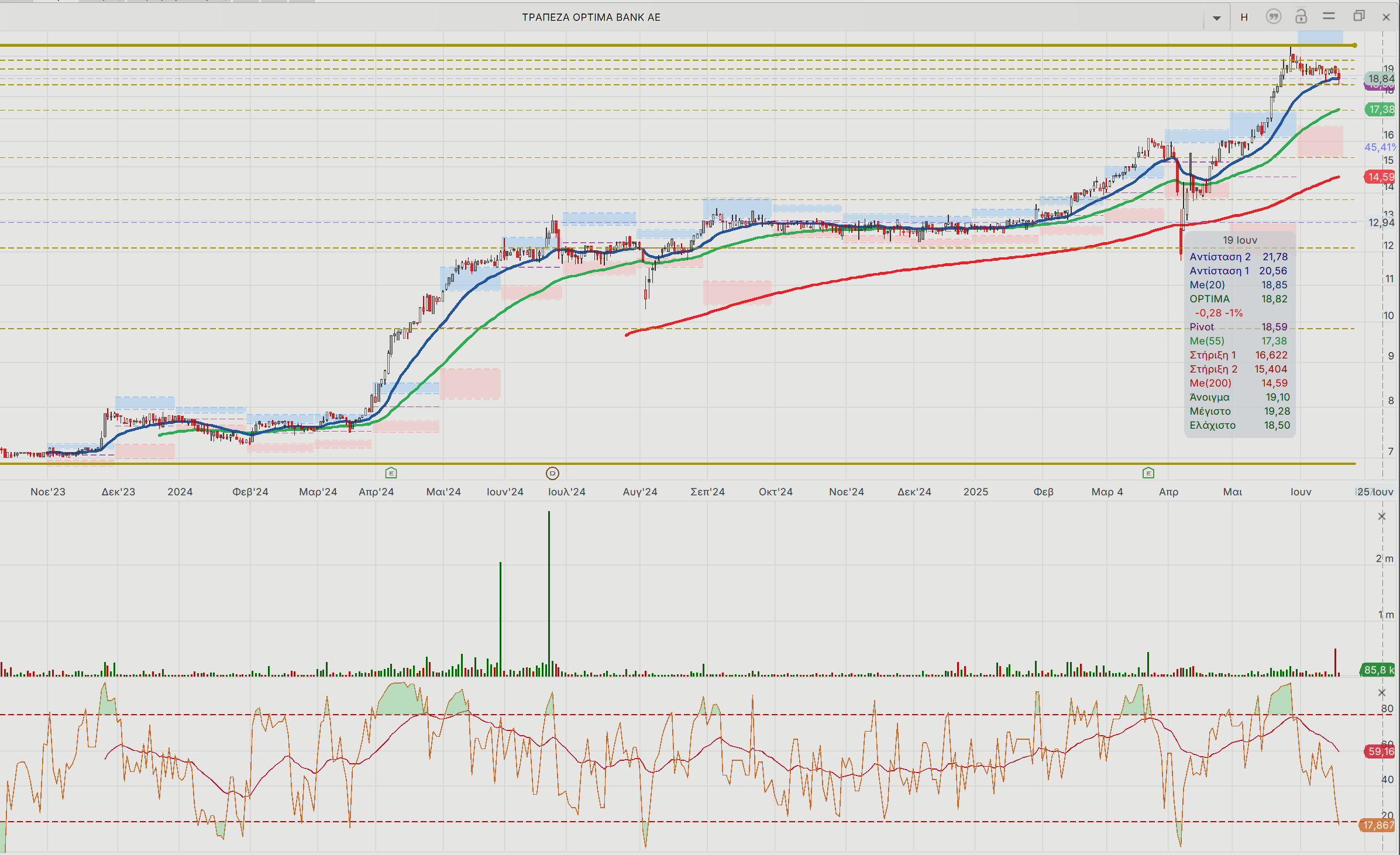Click the E event marker near Απρ 2025
The width and height of the screenshot is (1400, 855).
point(1148,473)
